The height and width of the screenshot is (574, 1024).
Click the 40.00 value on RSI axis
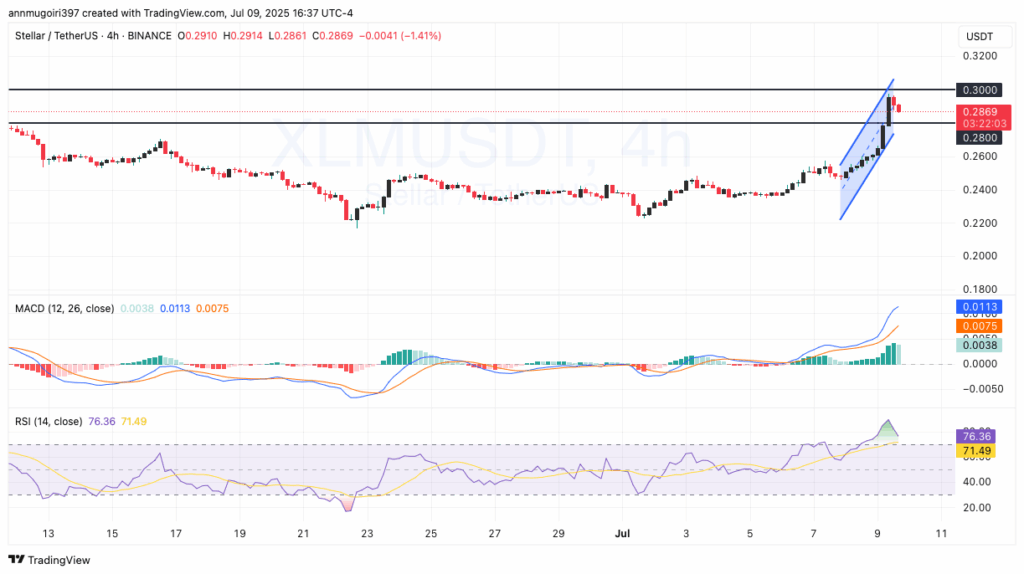coord(978,482)
